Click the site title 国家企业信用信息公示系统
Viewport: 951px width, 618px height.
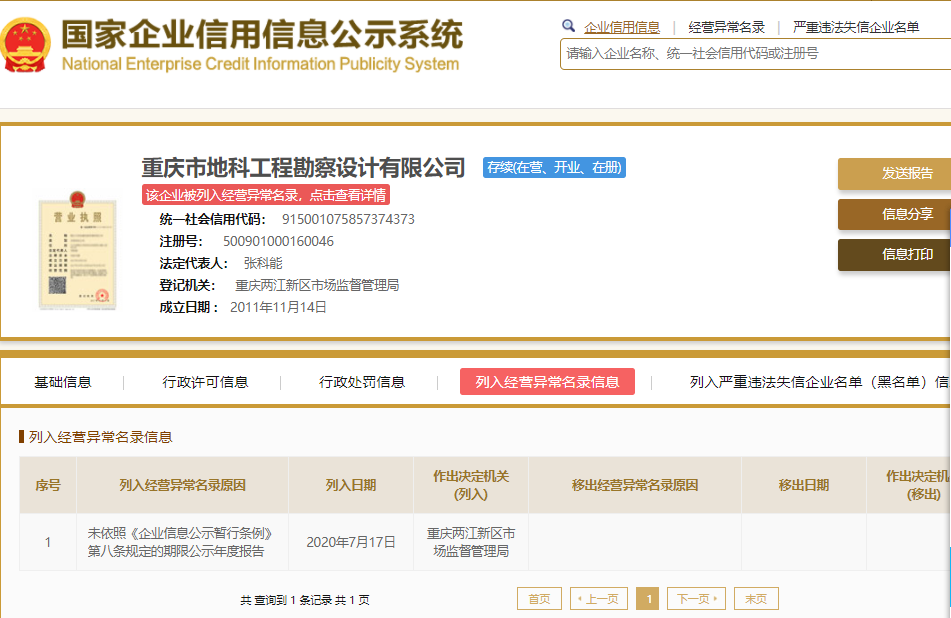[x=262, y=35]
